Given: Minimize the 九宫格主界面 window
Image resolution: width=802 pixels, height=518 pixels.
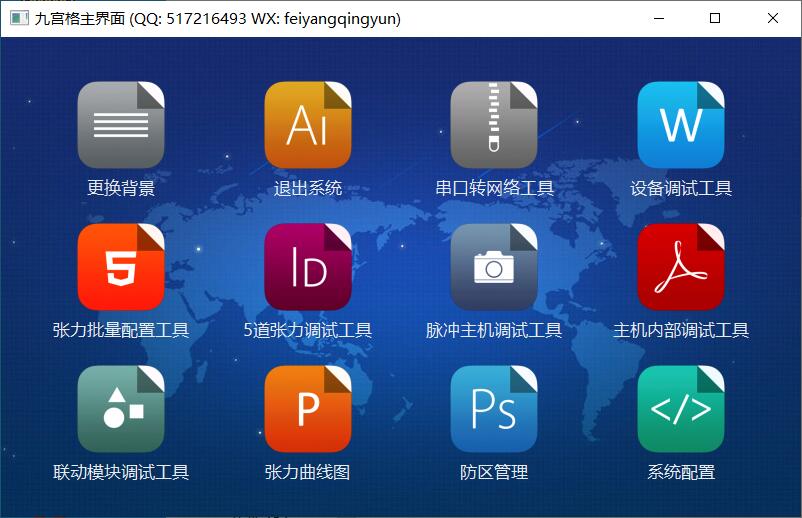Looking at the screenshot, I should [x=657, y=18].
